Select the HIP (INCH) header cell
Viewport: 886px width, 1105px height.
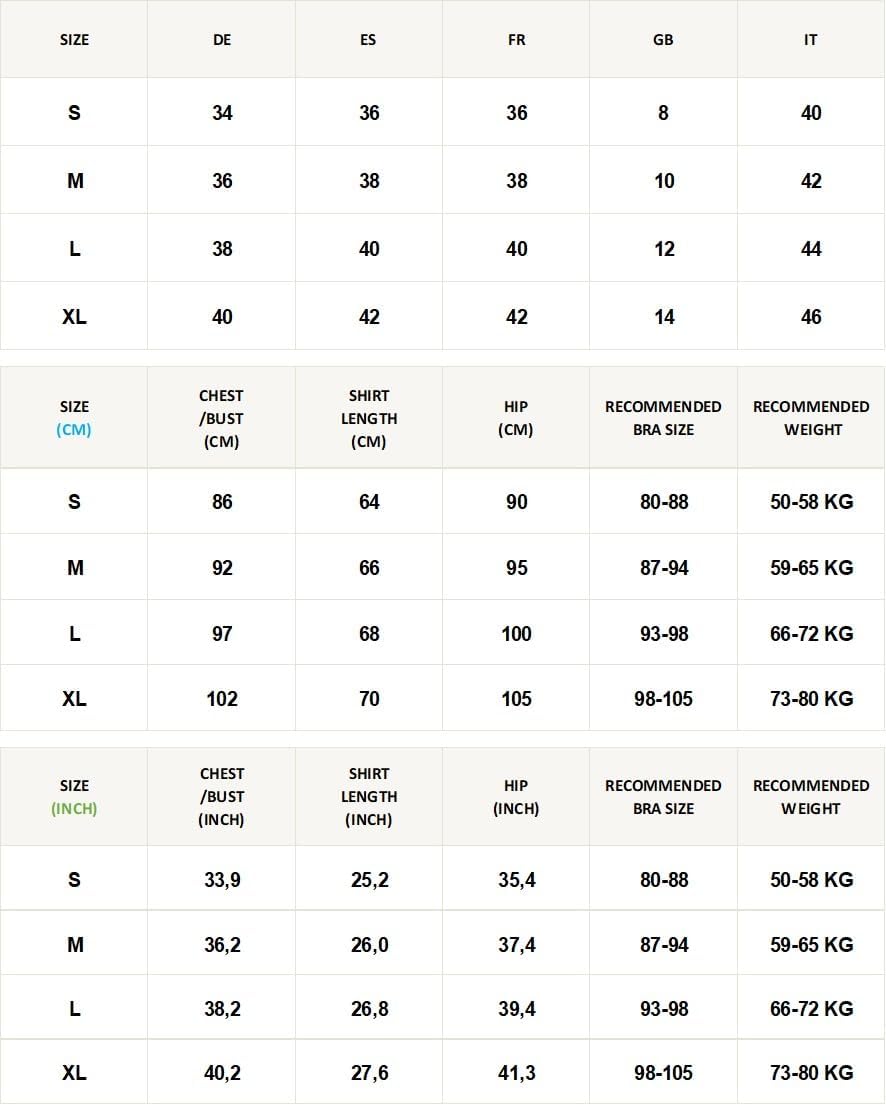tap(516, 797)
